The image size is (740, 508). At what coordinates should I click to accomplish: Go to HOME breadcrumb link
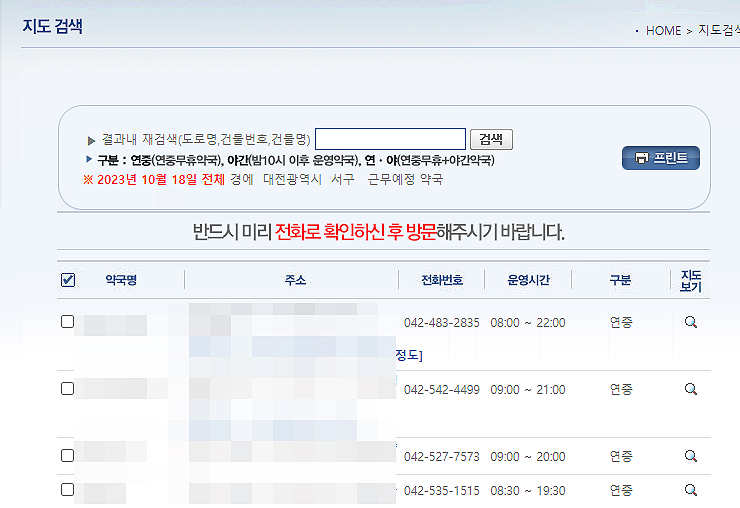664,31
